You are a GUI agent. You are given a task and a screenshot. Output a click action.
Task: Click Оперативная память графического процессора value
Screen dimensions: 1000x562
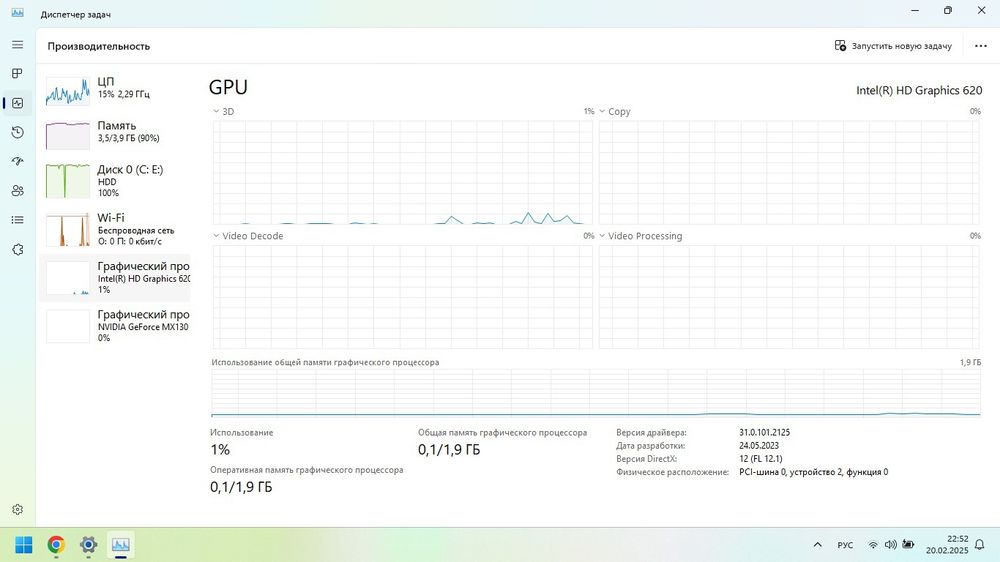241,487
